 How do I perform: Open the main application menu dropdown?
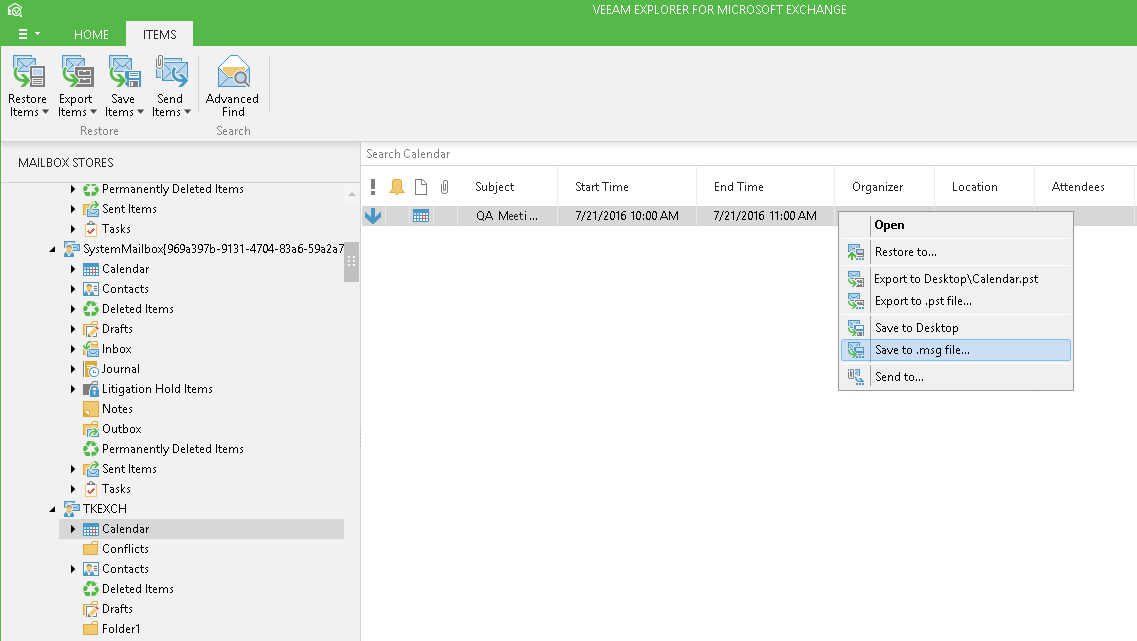point(29,34)
